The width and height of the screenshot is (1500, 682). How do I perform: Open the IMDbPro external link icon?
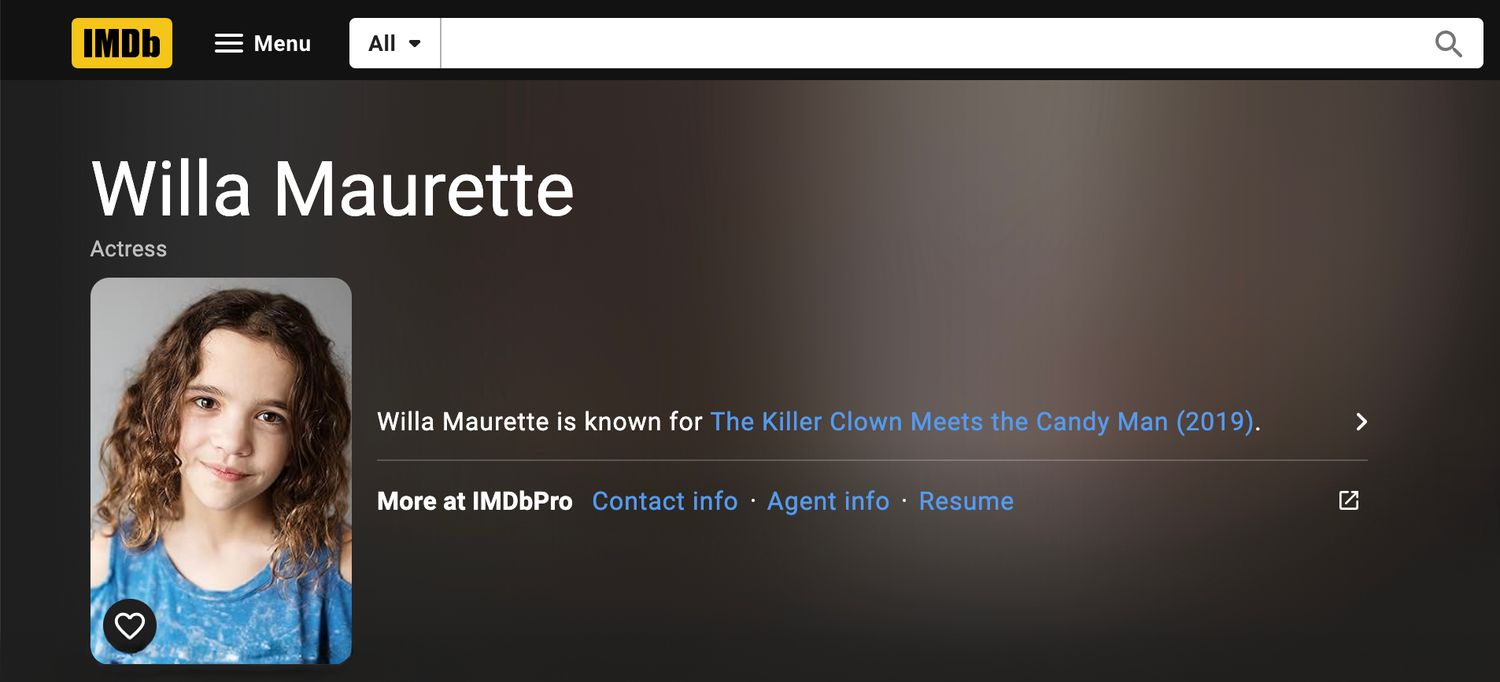coord(1348,500)
